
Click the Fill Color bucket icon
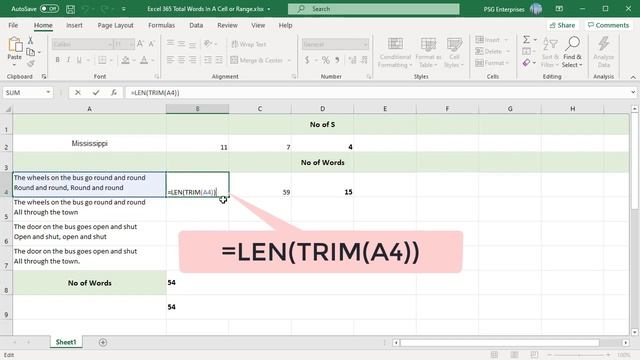pos(125,60)
